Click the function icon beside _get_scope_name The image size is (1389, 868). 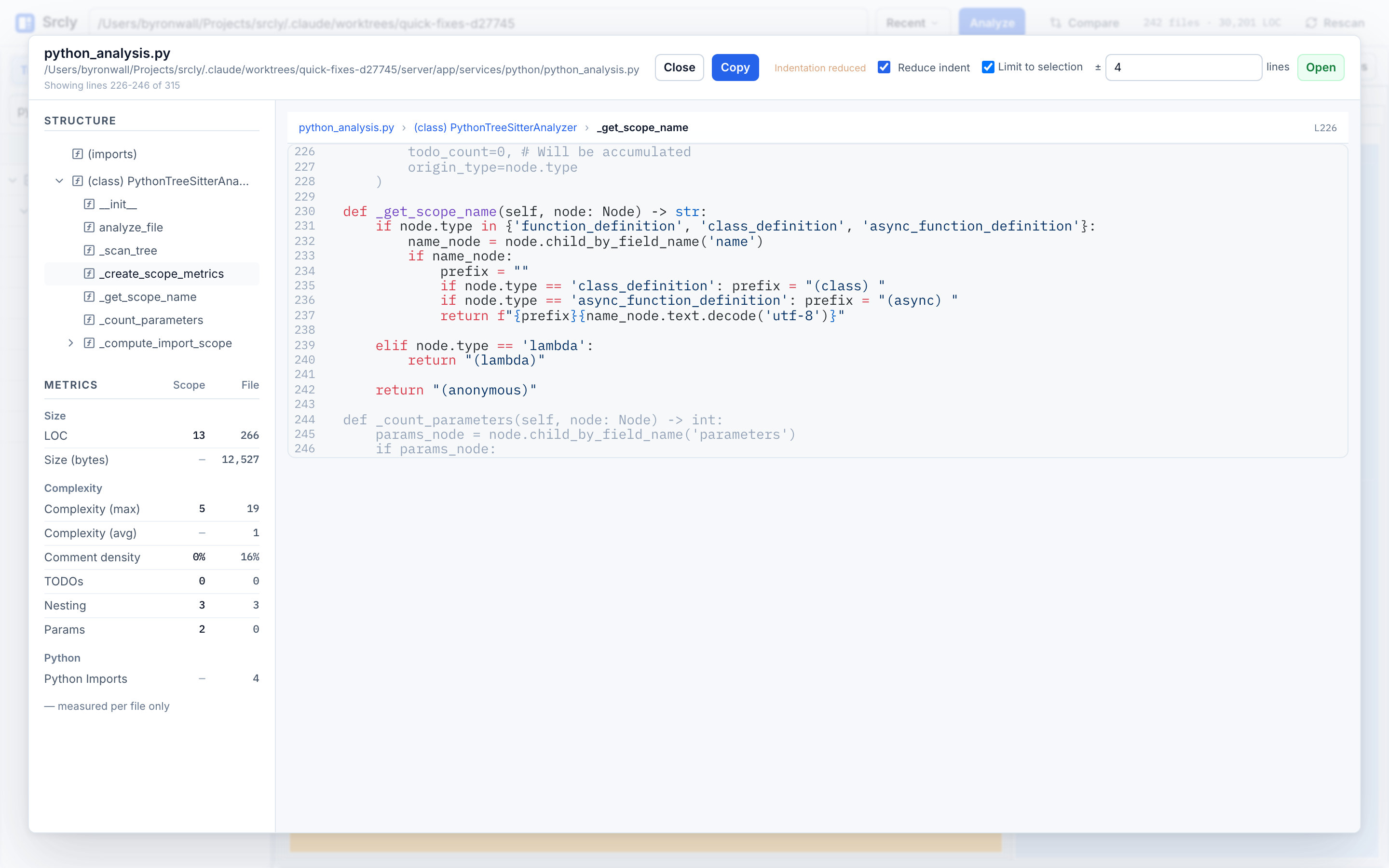click(89, 297)
